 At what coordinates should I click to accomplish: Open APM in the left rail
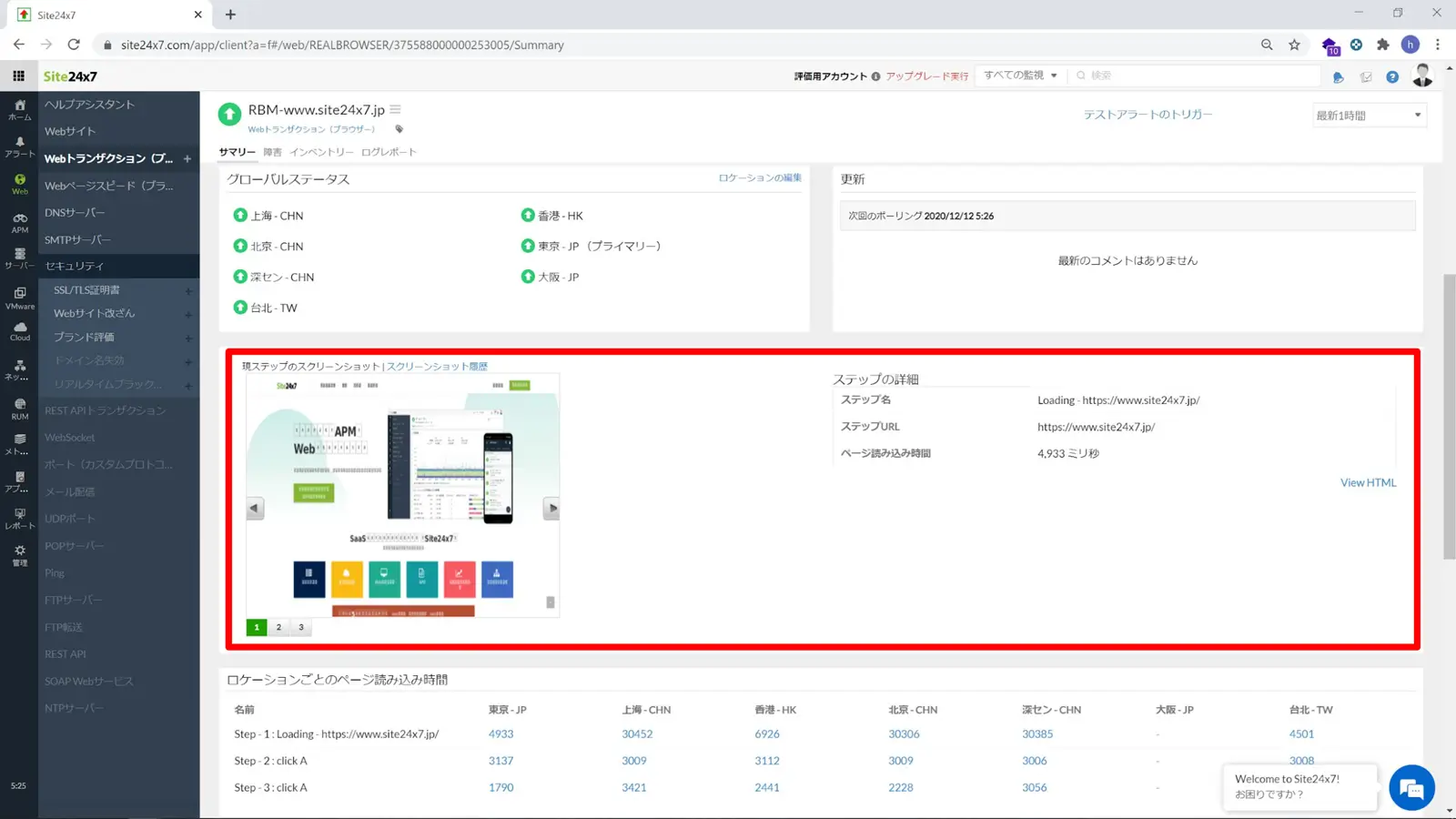pos(19,223)
